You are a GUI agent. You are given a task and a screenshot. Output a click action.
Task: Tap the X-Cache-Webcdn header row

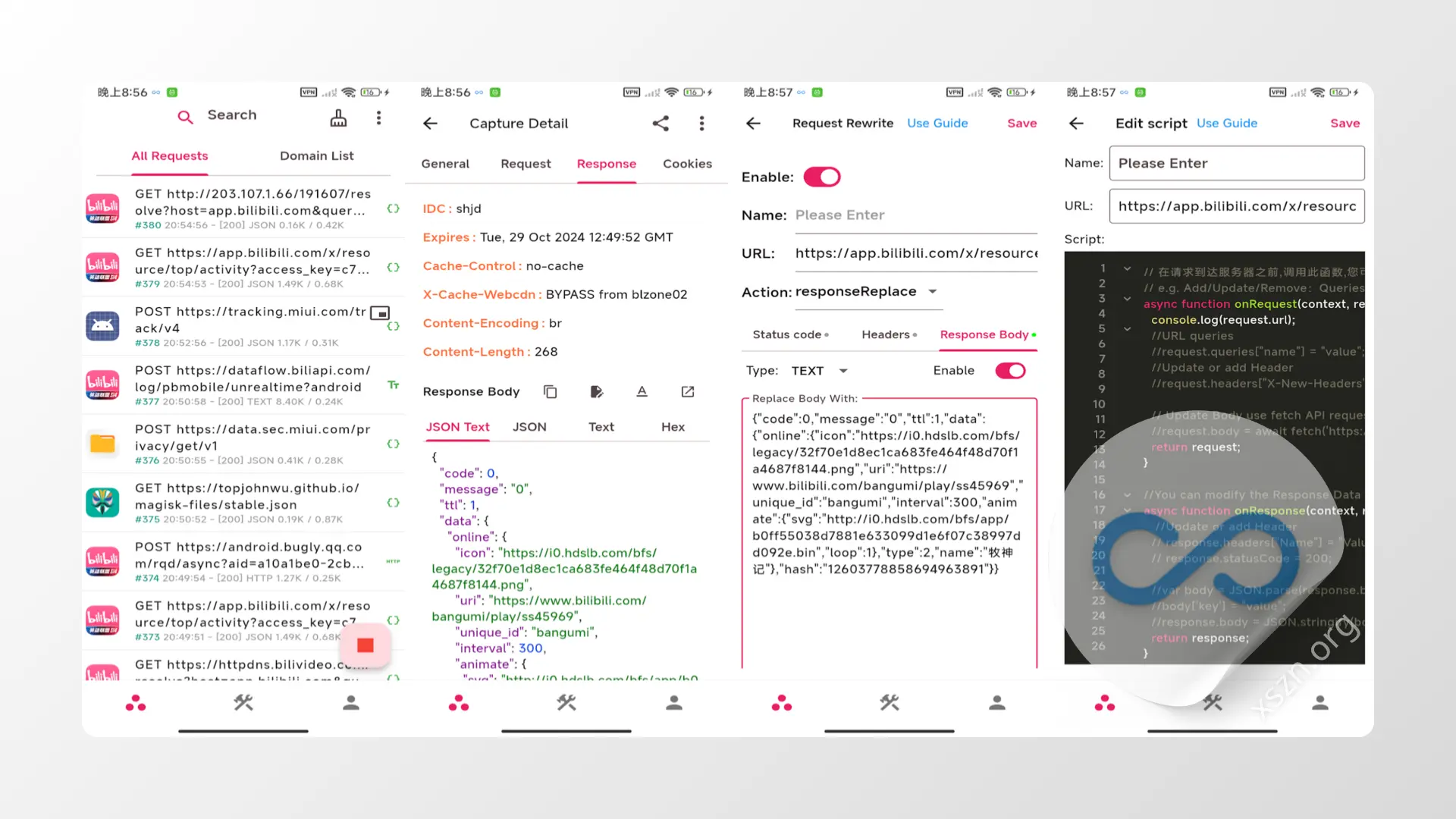555,295
